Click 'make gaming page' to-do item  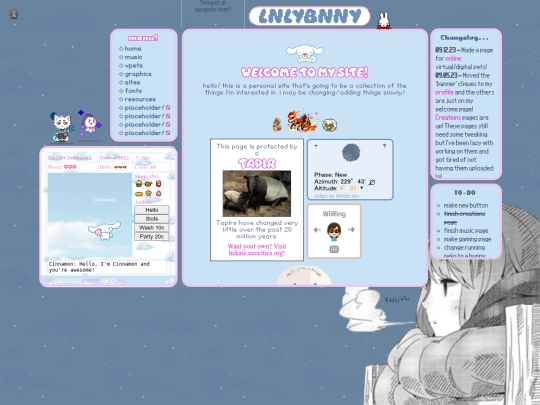click(x=467, y=239)
